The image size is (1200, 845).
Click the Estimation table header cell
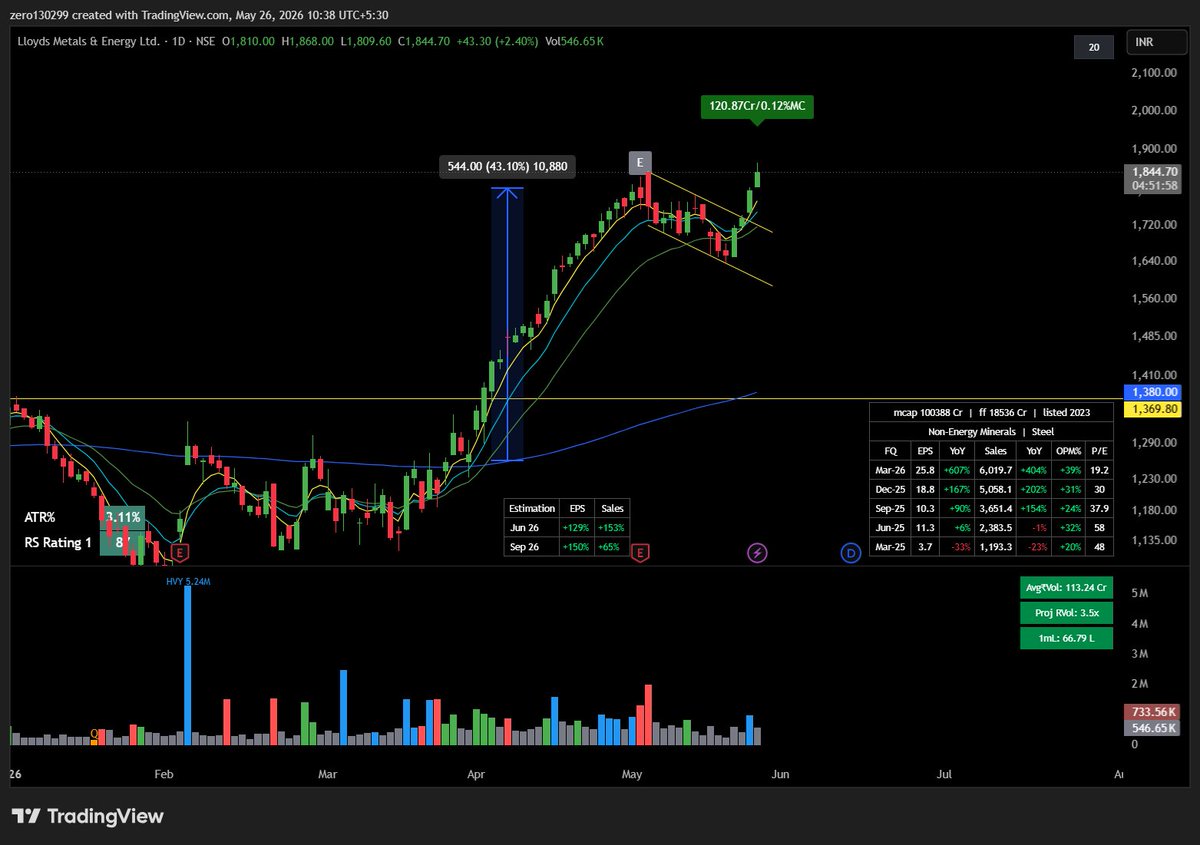click(532, 508)
